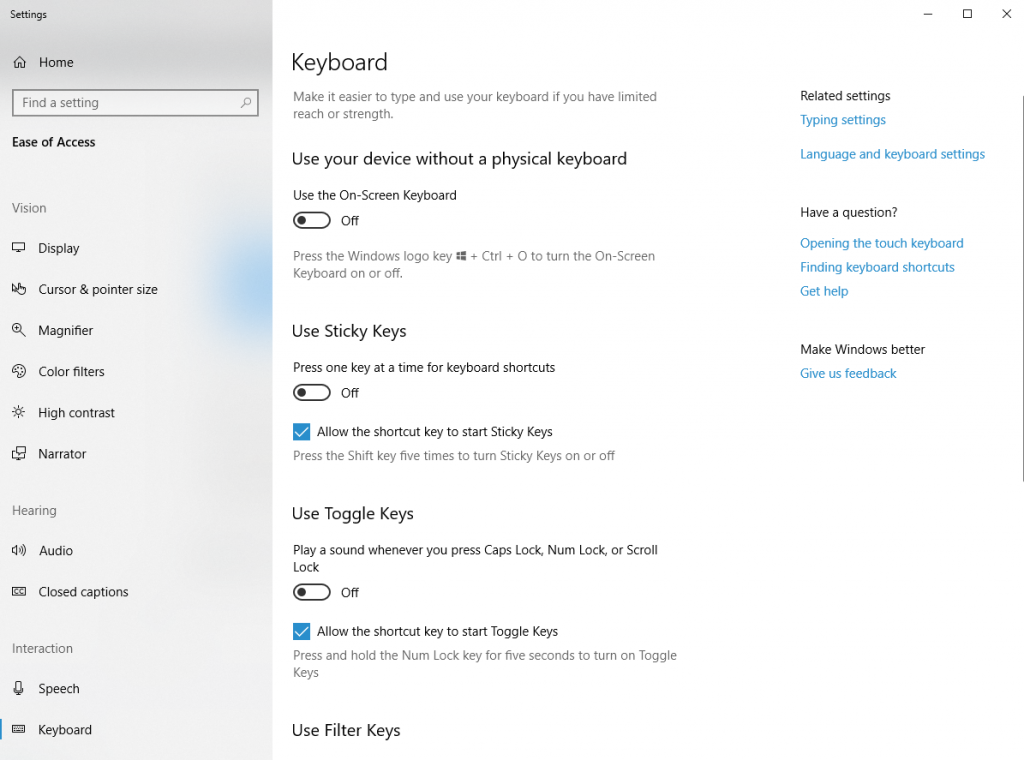Click the Use Filter Keys heading
Image resolution: width=1024 pixels, height=760 pixels.
tap(346, 730)
